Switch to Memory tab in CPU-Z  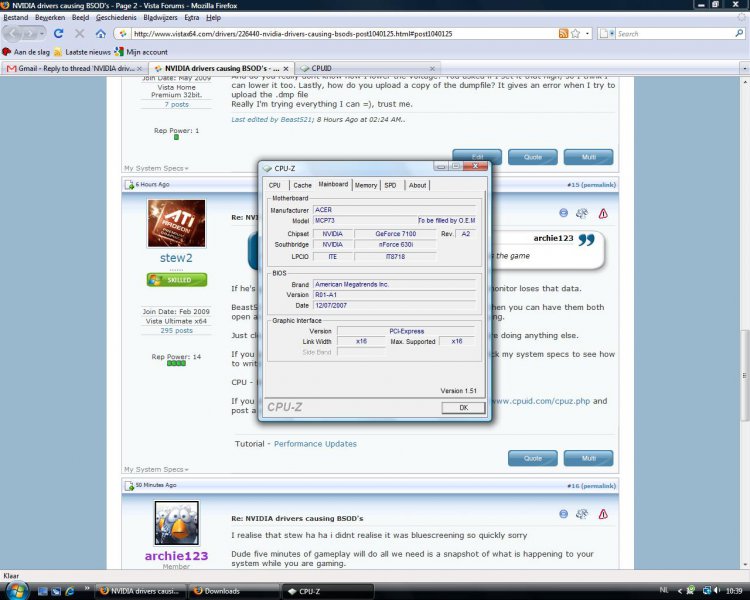tap(366, 185)
